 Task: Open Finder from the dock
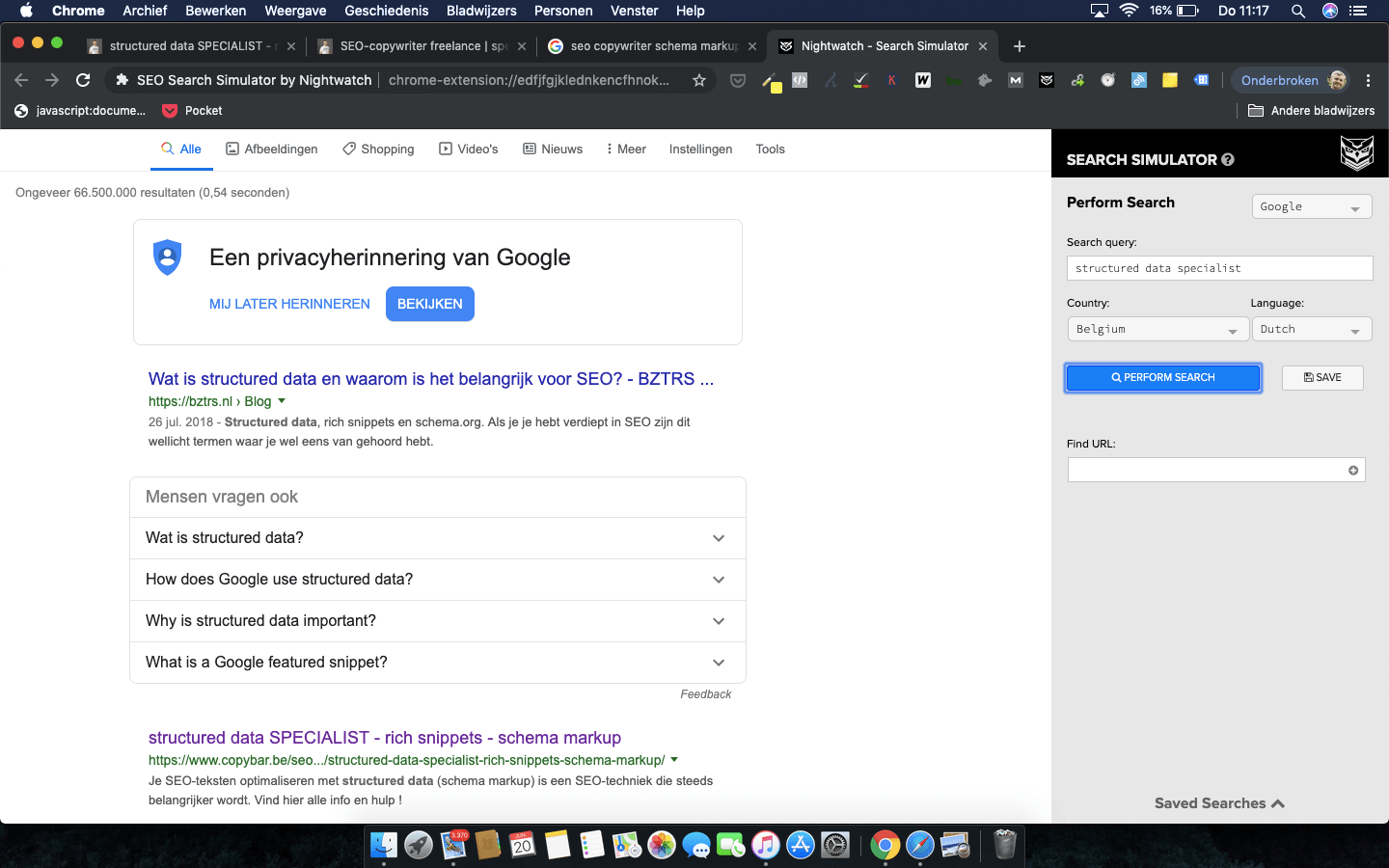[x=384, y=845]
